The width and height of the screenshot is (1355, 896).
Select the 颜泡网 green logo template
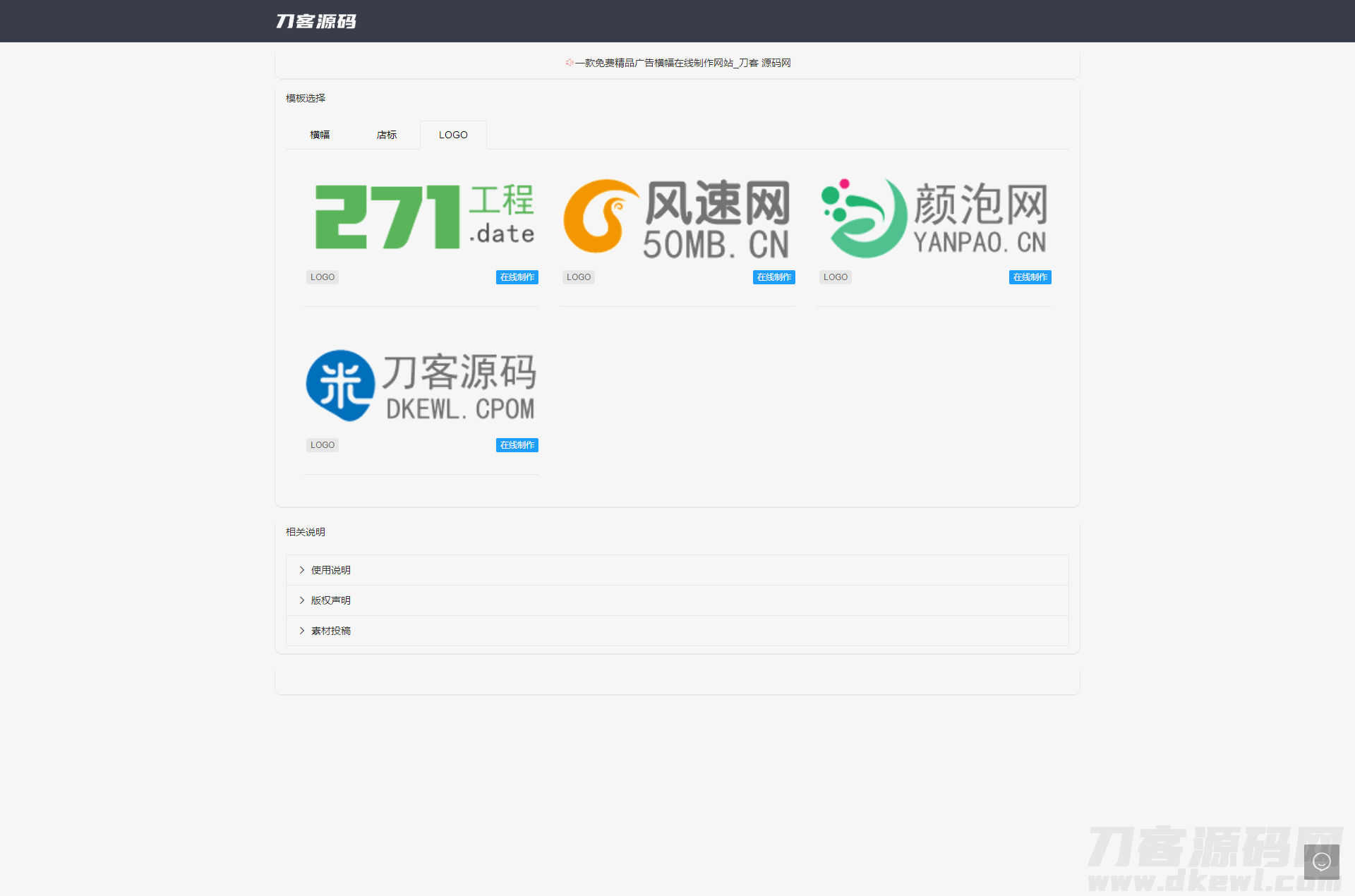pos(934,217)
